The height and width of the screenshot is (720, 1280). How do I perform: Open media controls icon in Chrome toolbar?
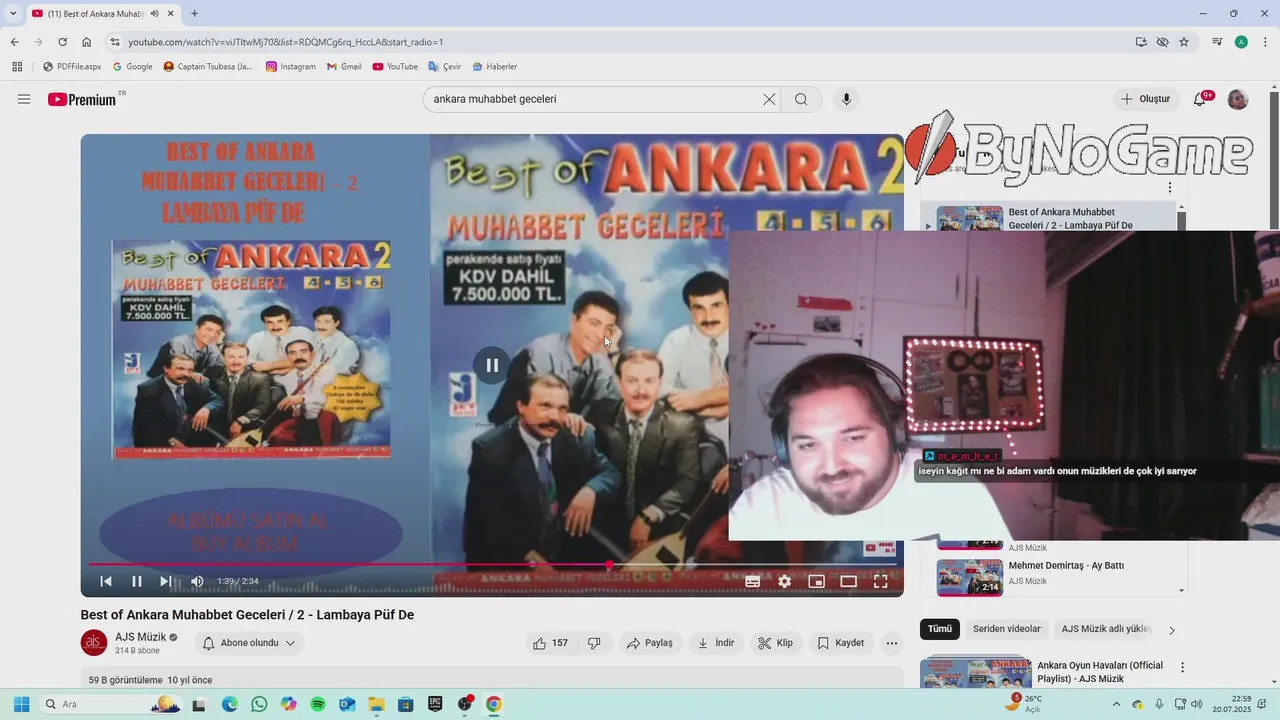[x=1217, y=42]
